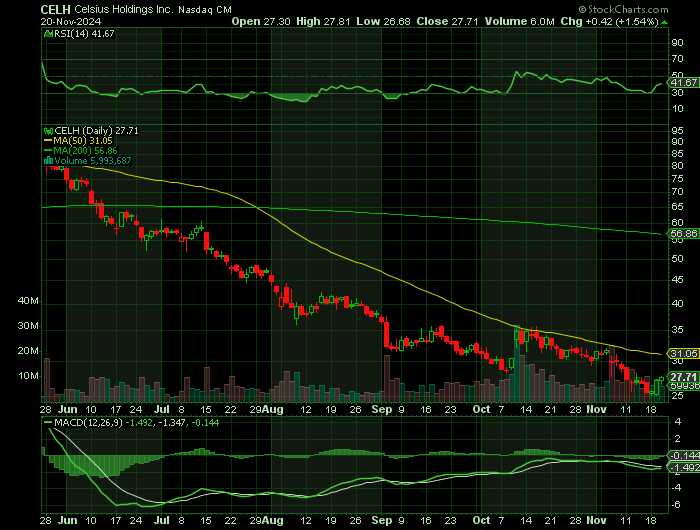Viewport: 700px width, 530px height.
Task: Click the volume bars icon in the legend
Action: pyautogui.click(x=48, y=161)
